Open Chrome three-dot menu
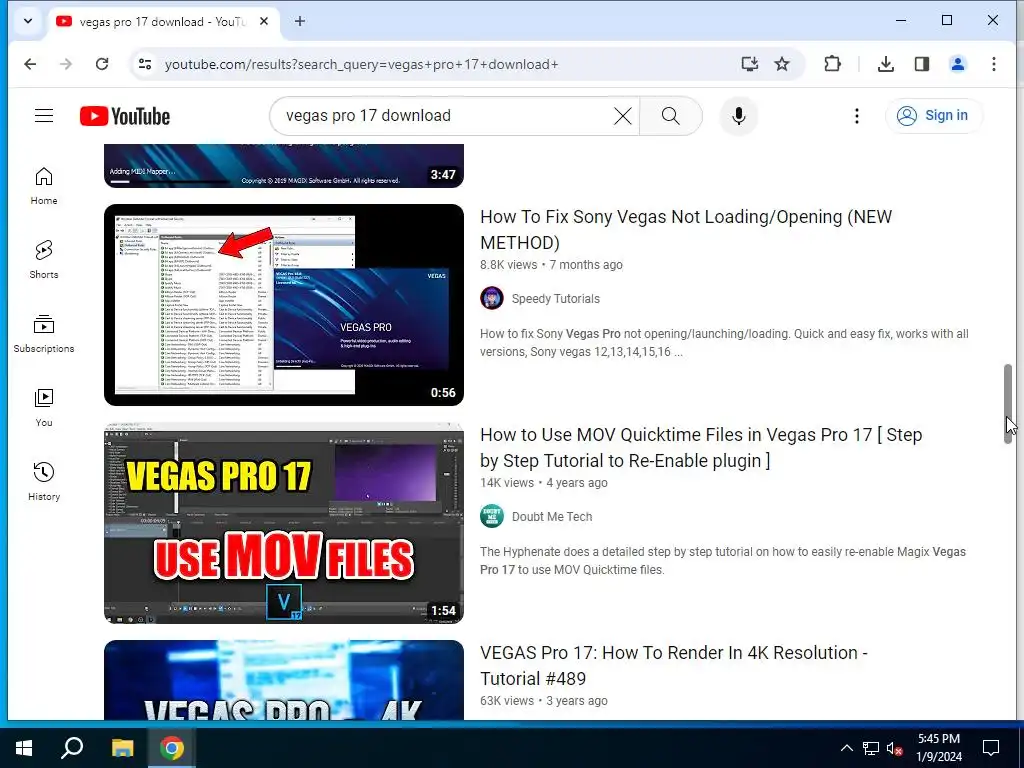The image size is (1024, 768). pos(993,64)
